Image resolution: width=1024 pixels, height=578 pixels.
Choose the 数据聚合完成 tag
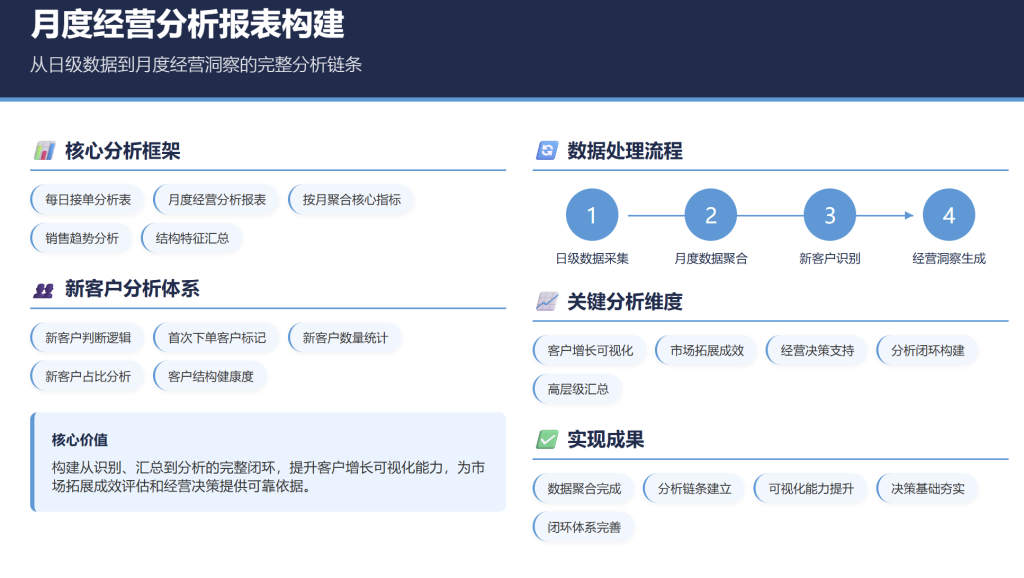tap(584, 489)
